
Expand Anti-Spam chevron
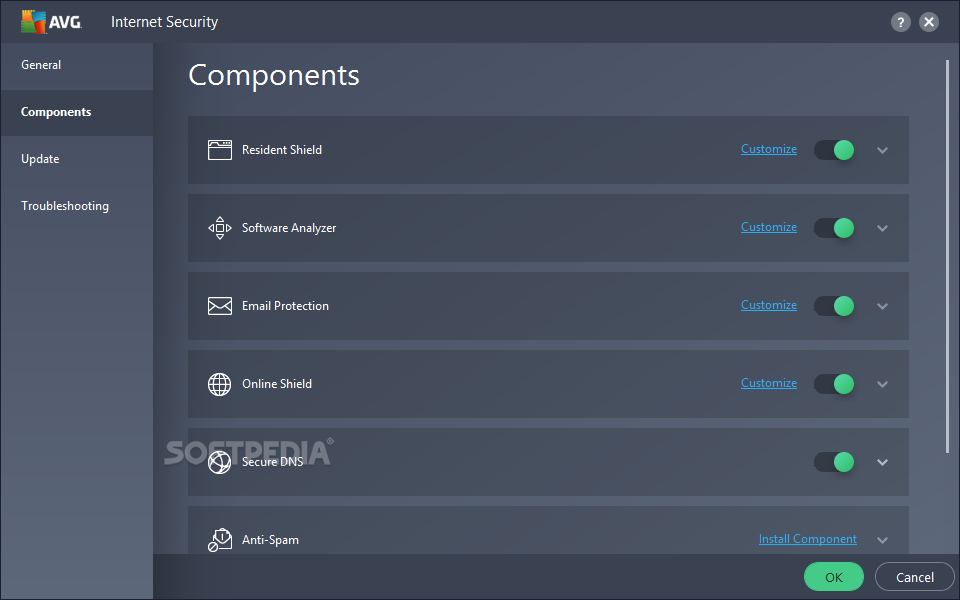click(882, 540)
